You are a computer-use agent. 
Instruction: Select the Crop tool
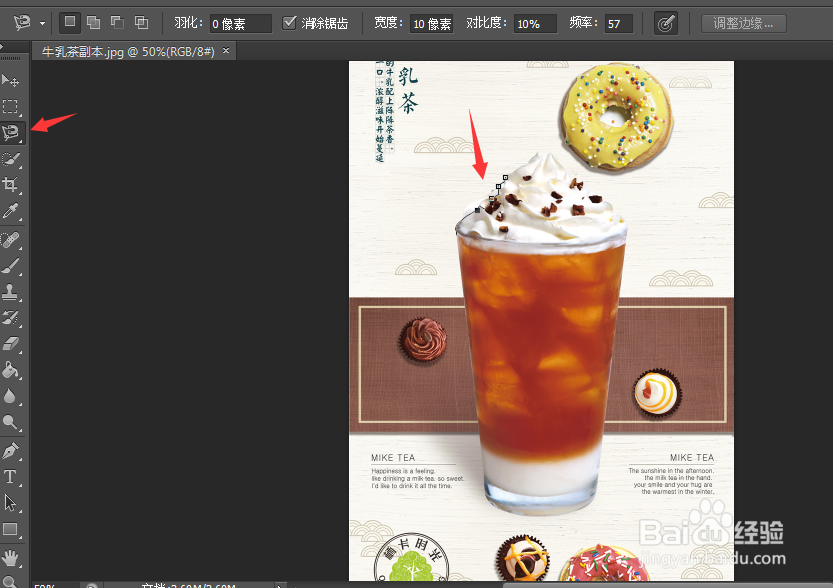click(11, 185)
